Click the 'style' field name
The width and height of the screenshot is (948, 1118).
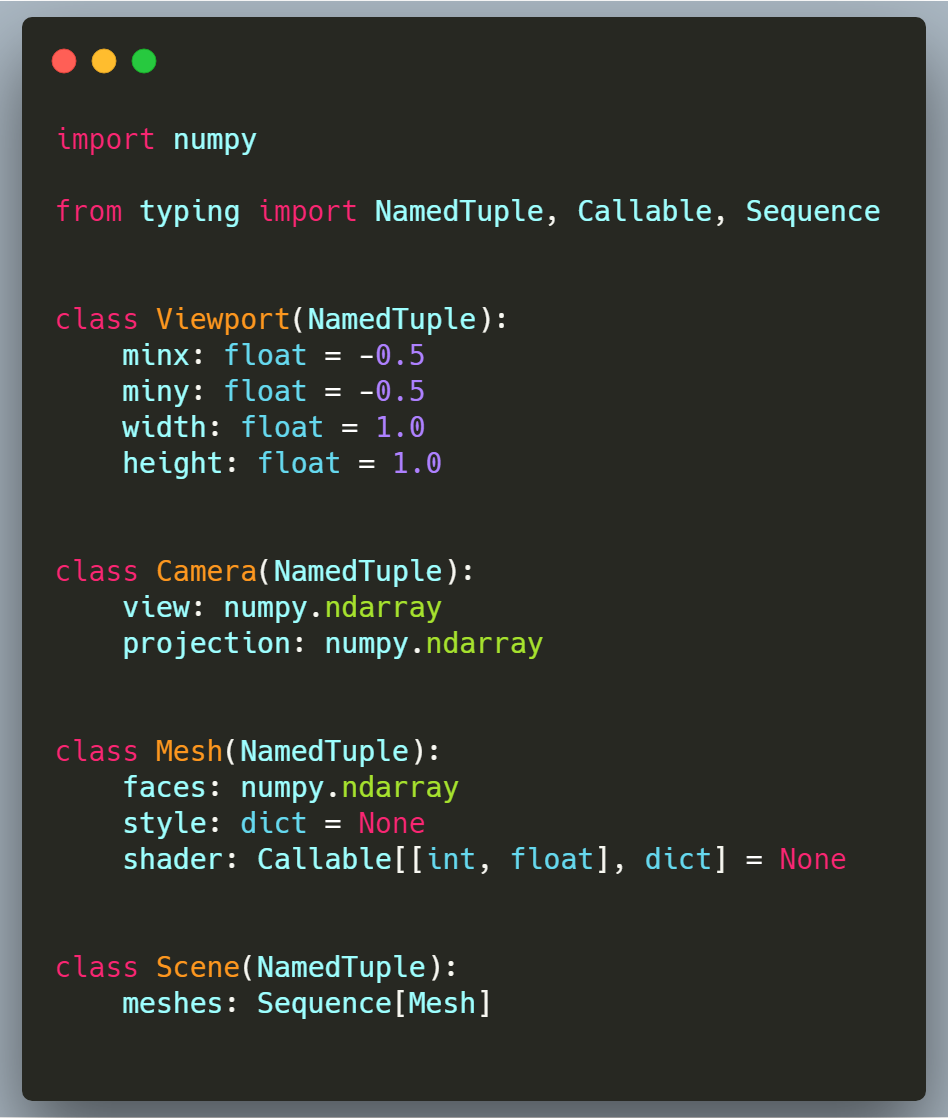click(165, 824)
